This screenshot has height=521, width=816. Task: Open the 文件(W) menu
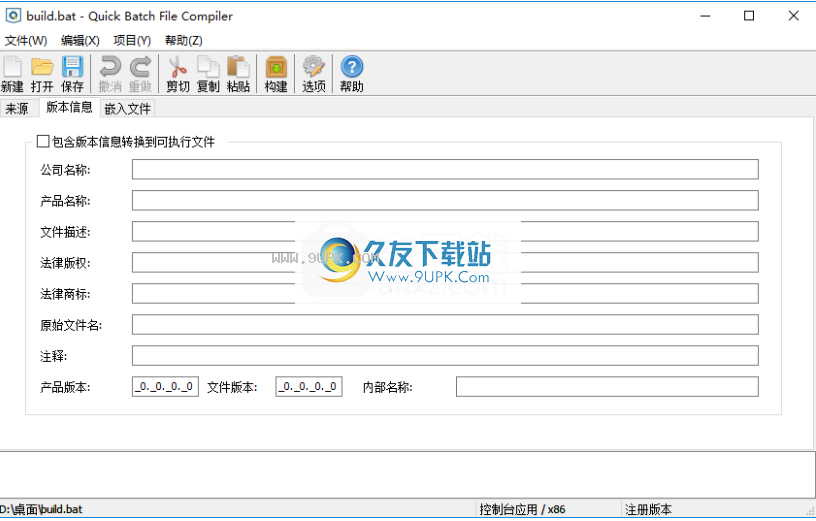pyautogui.click(x=26, y=40)
